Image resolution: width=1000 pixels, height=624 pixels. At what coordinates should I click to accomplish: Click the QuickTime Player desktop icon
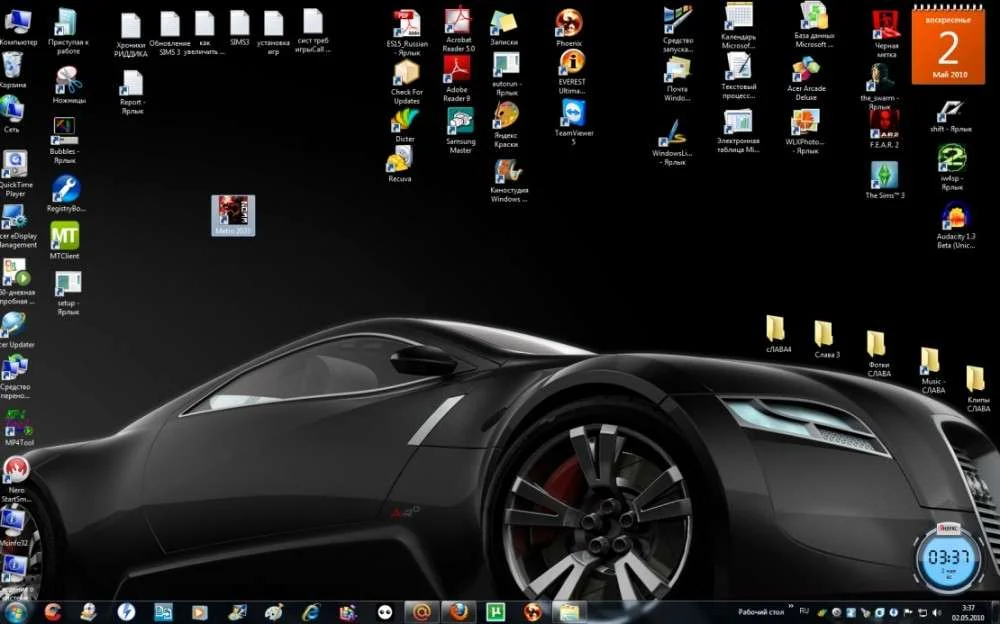coord(15,164)
